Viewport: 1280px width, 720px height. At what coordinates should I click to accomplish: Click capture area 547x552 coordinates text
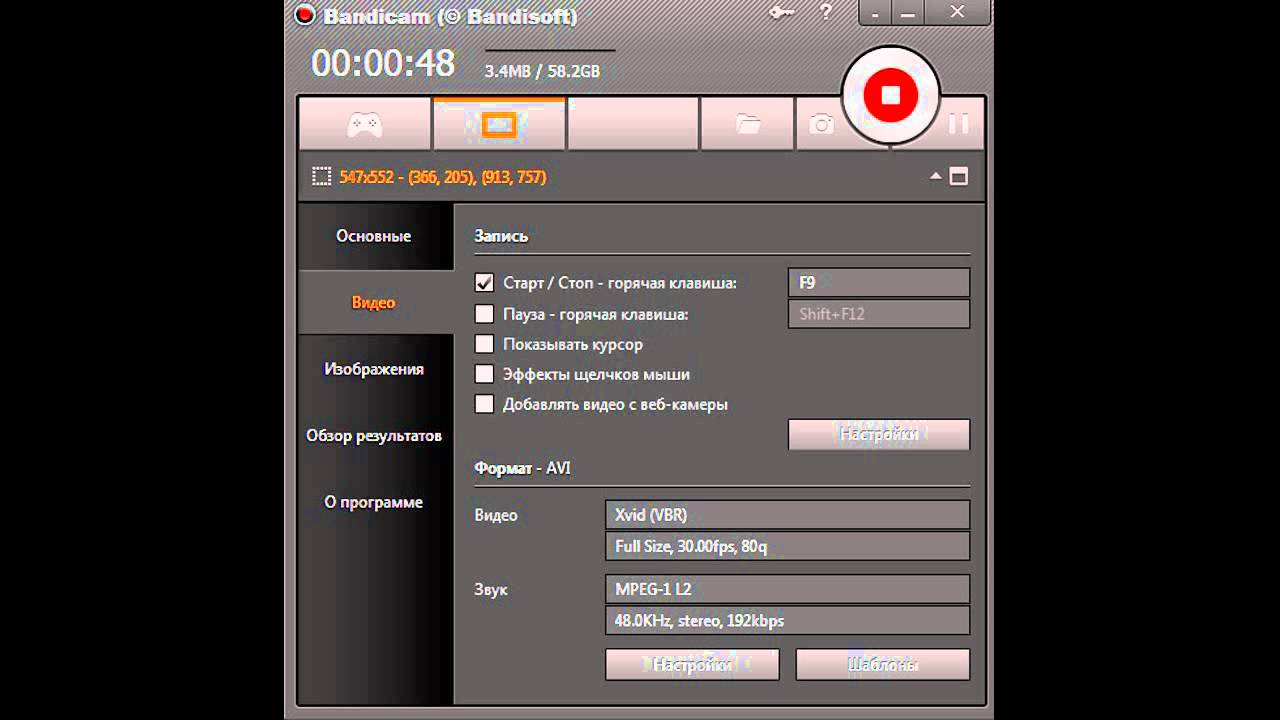click(443, 177)
